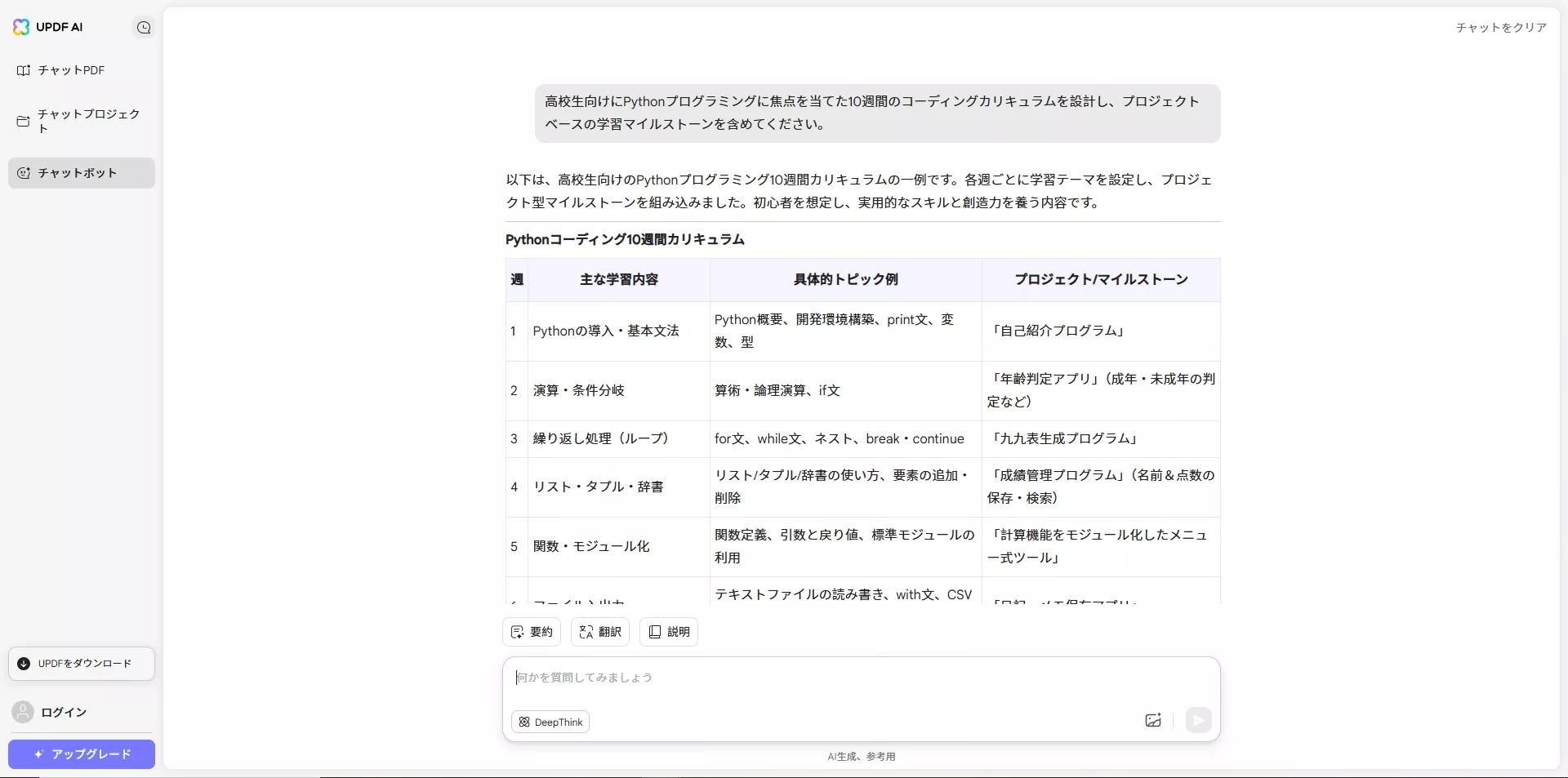Click the リスト・タプル・辞書 cell

click(x=619, y=487)
